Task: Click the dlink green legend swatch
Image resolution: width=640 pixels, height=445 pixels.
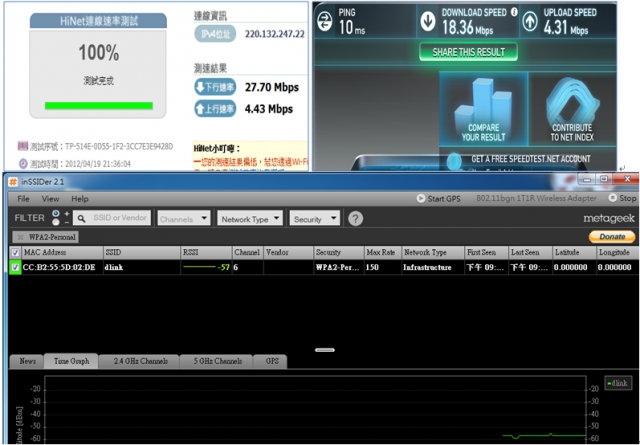Action: [609, 383]
